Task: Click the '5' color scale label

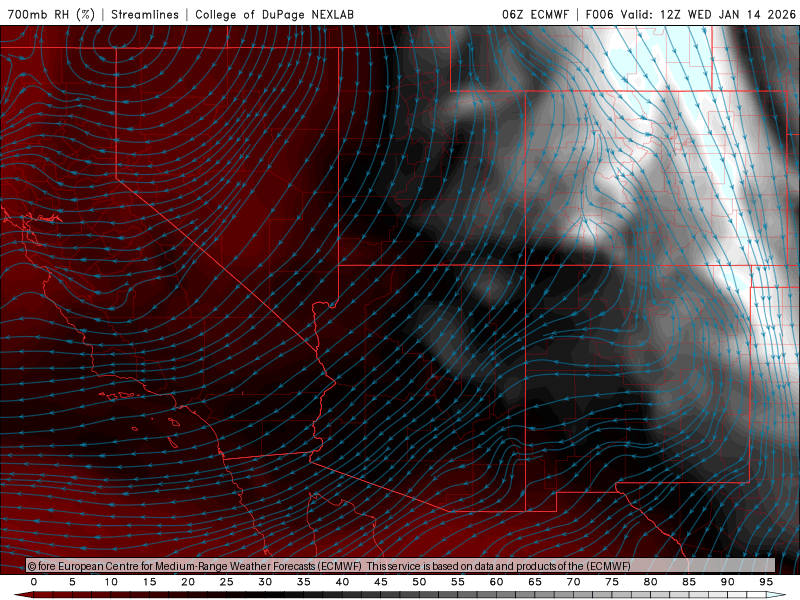Action: (72, 582)
